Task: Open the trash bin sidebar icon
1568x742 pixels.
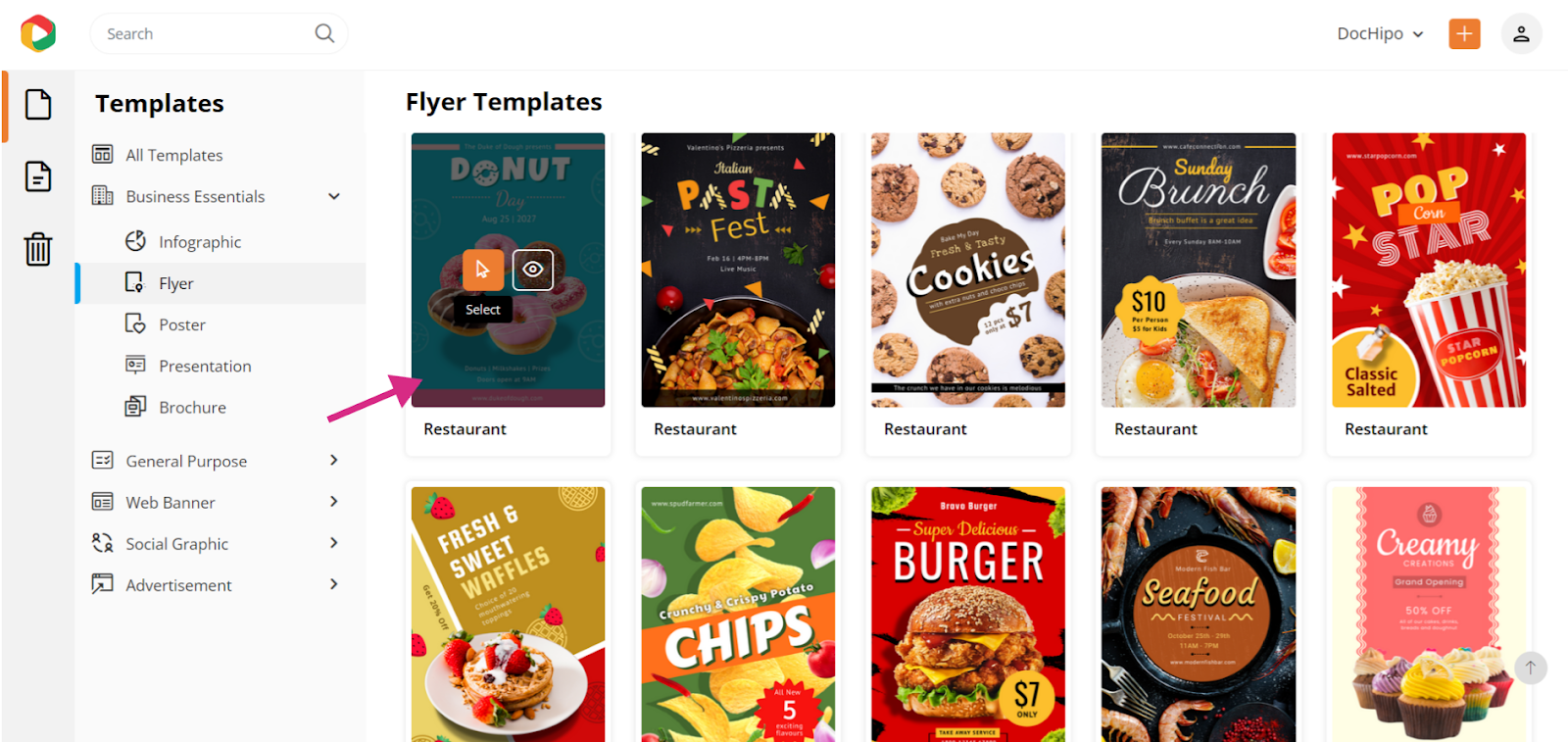Action: click(x=38, y=249)
